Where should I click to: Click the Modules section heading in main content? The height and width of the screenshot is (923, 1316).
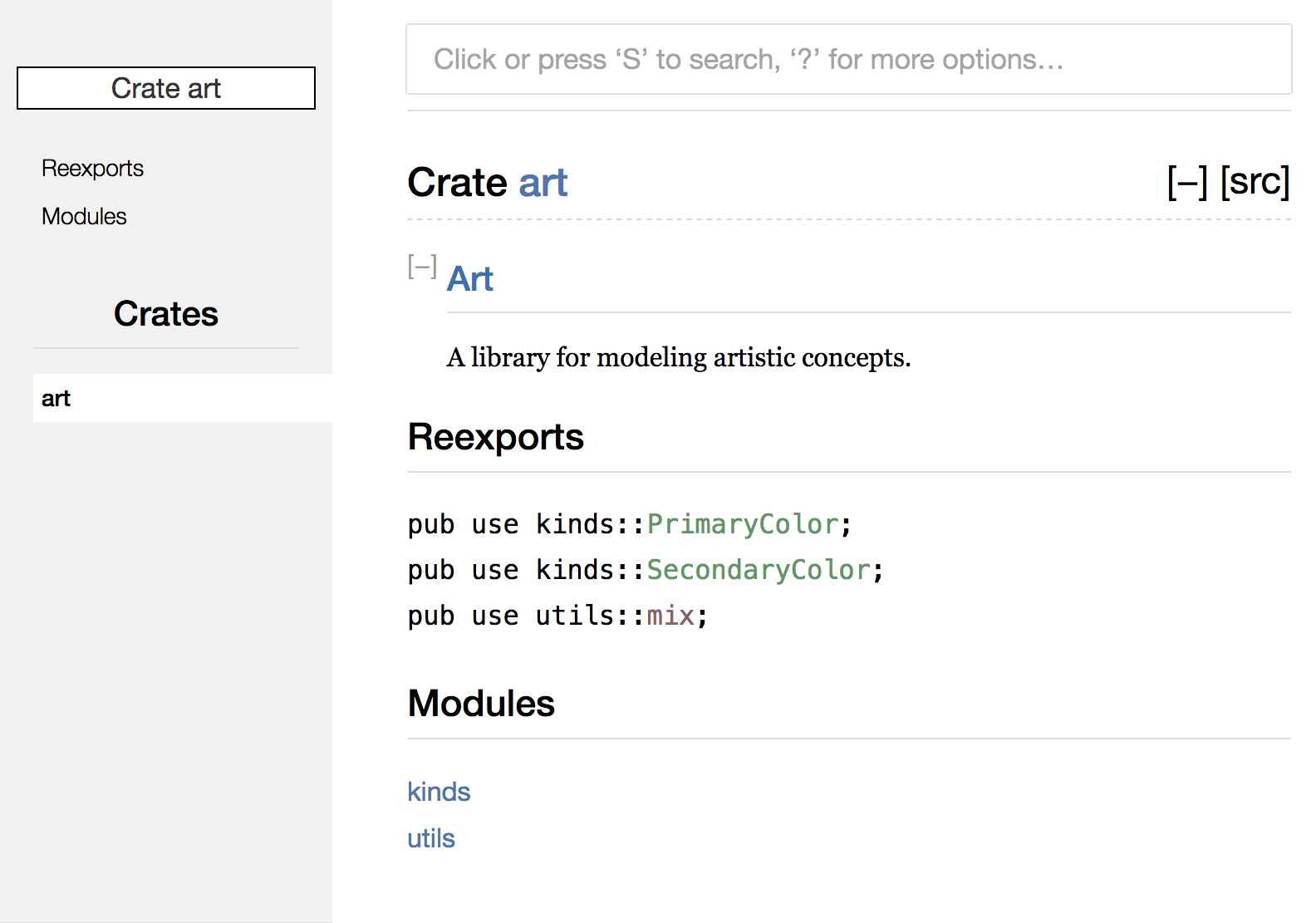coord(481,704)
